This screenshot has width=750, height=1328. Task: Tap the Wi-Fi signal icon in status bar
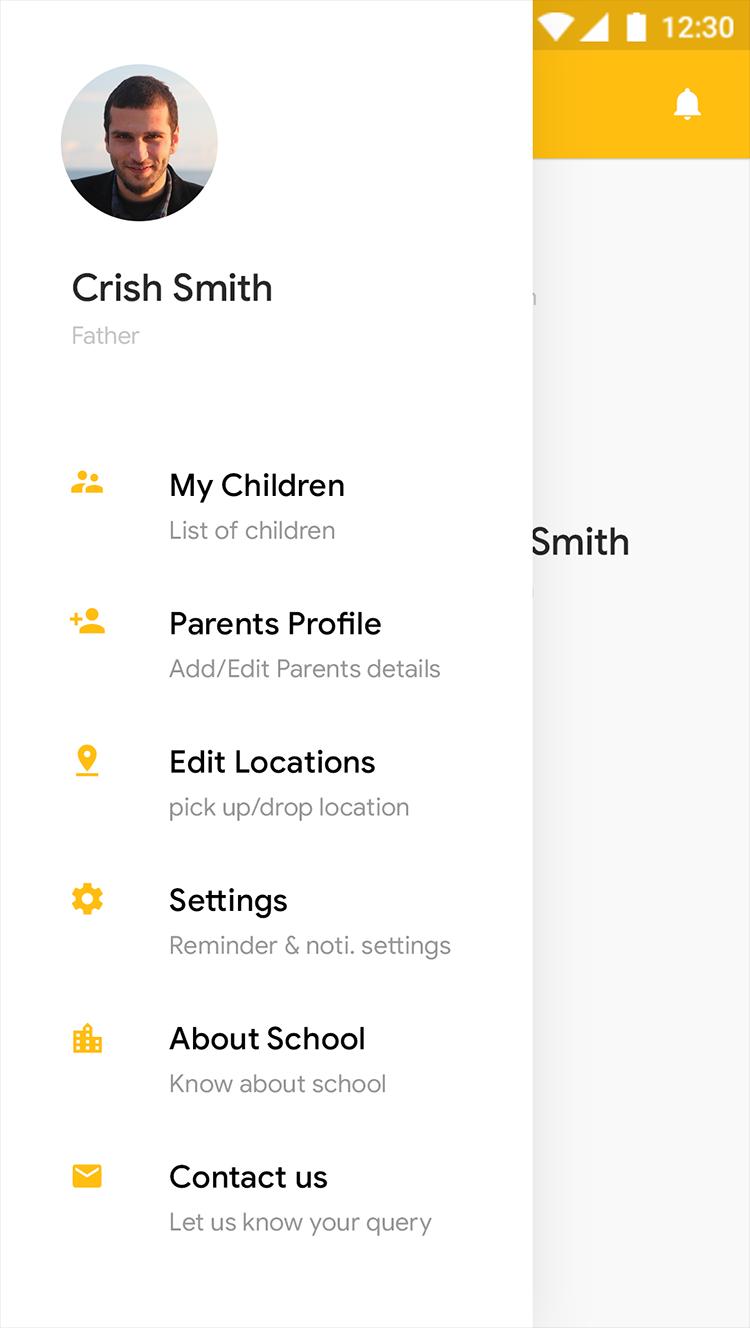coord(556,27)
